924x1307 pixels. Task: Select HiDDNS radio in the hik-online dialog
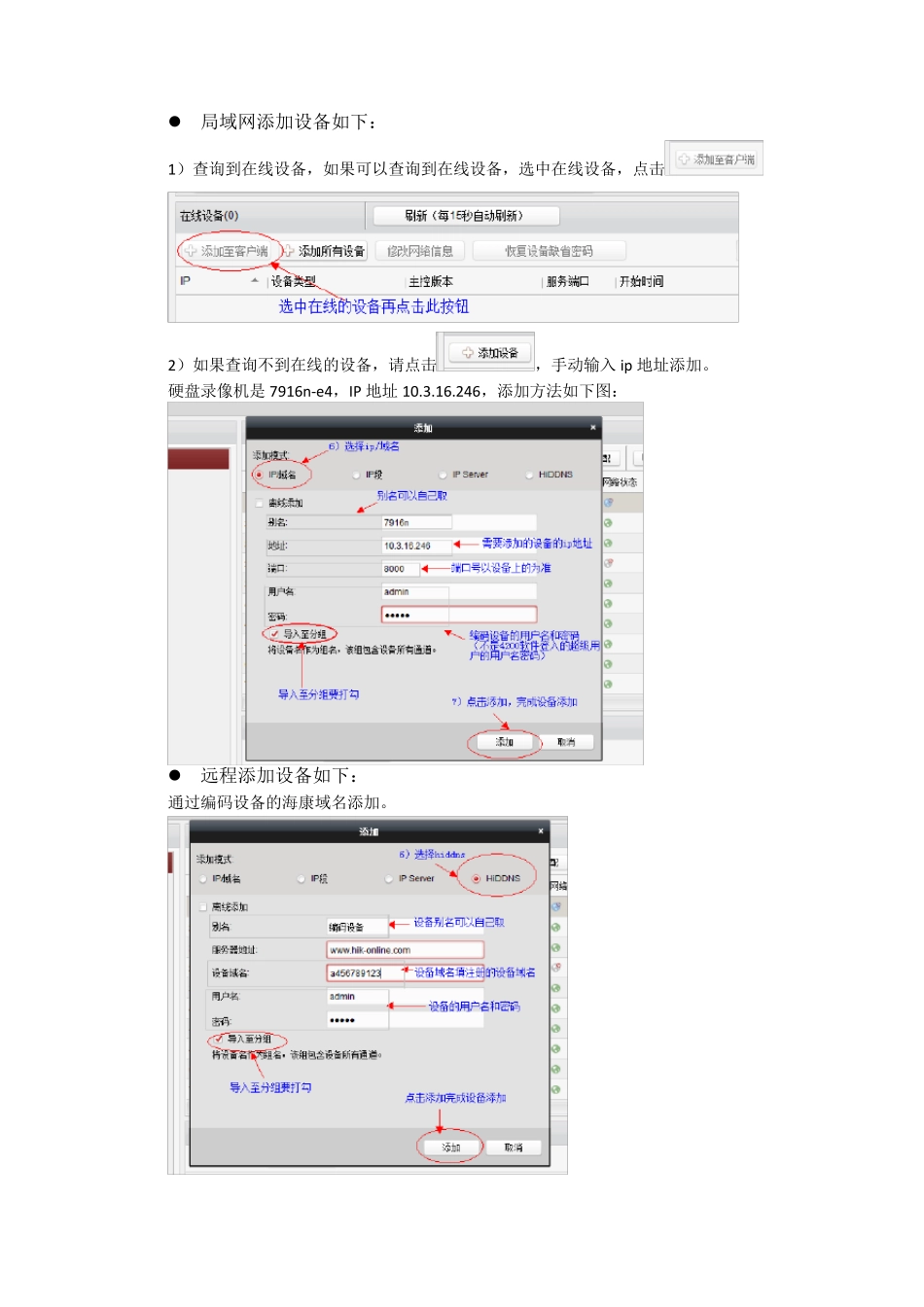click(x=476, y=878)
